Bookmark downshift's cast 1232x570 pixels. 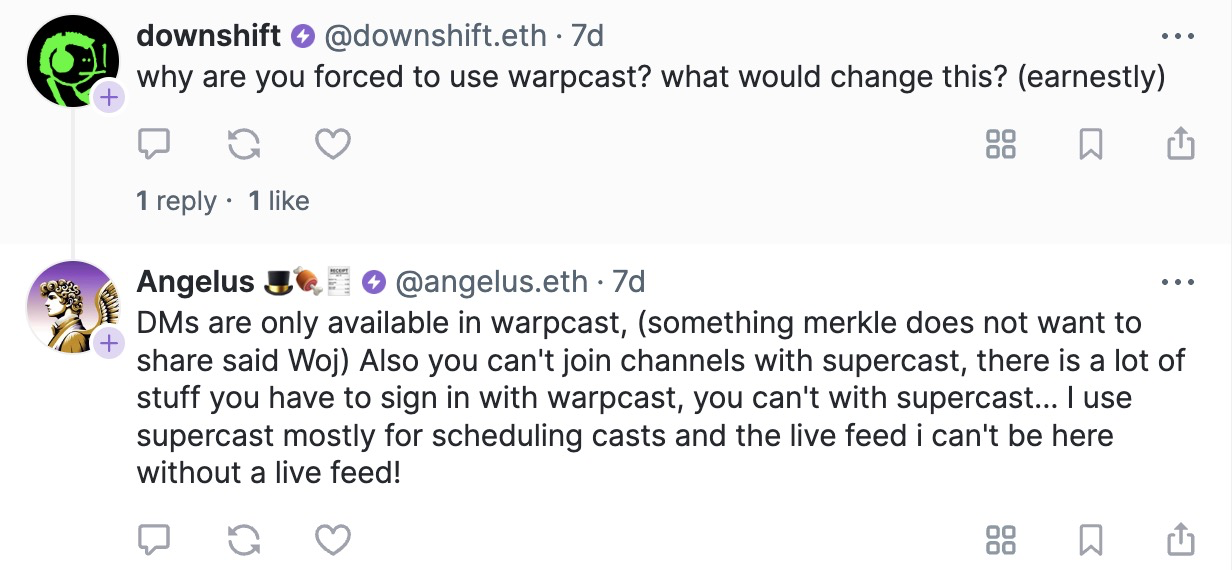pos(1091,146)
